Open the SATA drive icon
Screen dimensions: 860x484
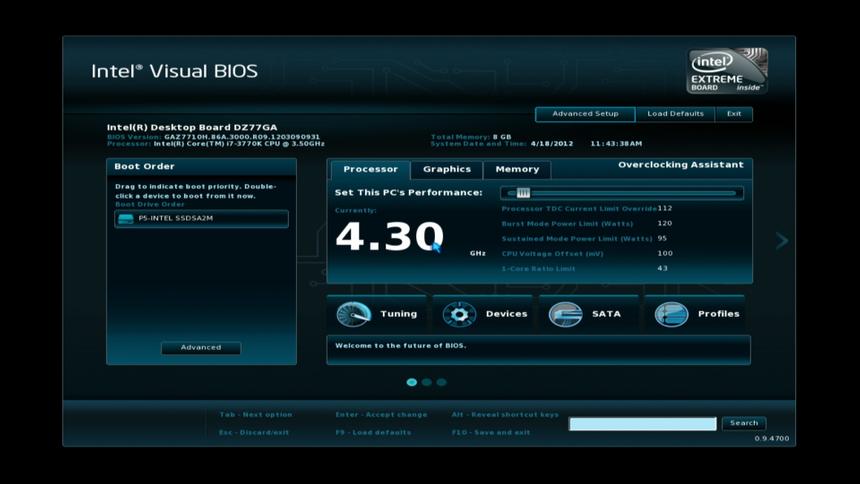point(565,314)
